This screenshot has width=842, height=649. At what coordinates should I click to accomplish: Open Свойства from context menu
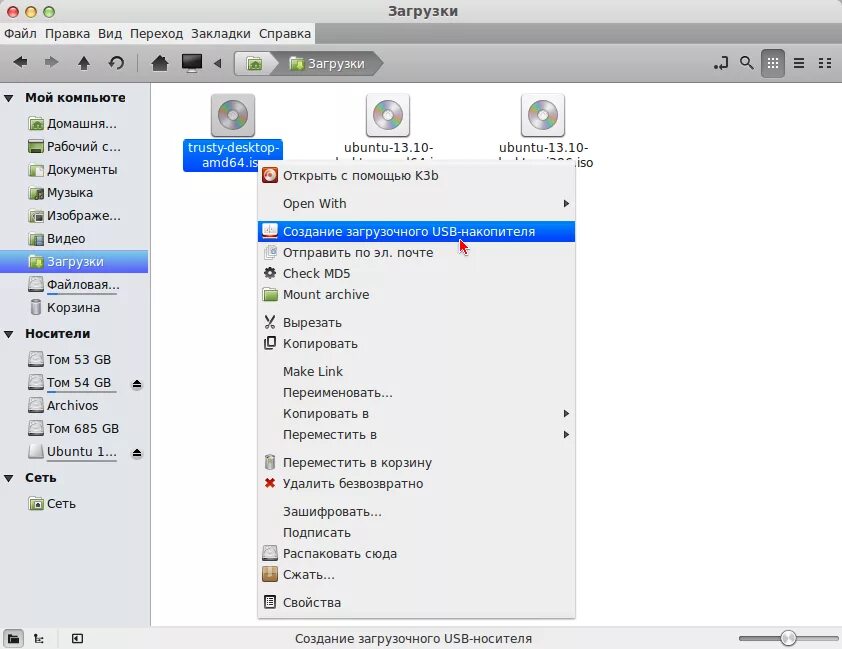tap(416, 602)
